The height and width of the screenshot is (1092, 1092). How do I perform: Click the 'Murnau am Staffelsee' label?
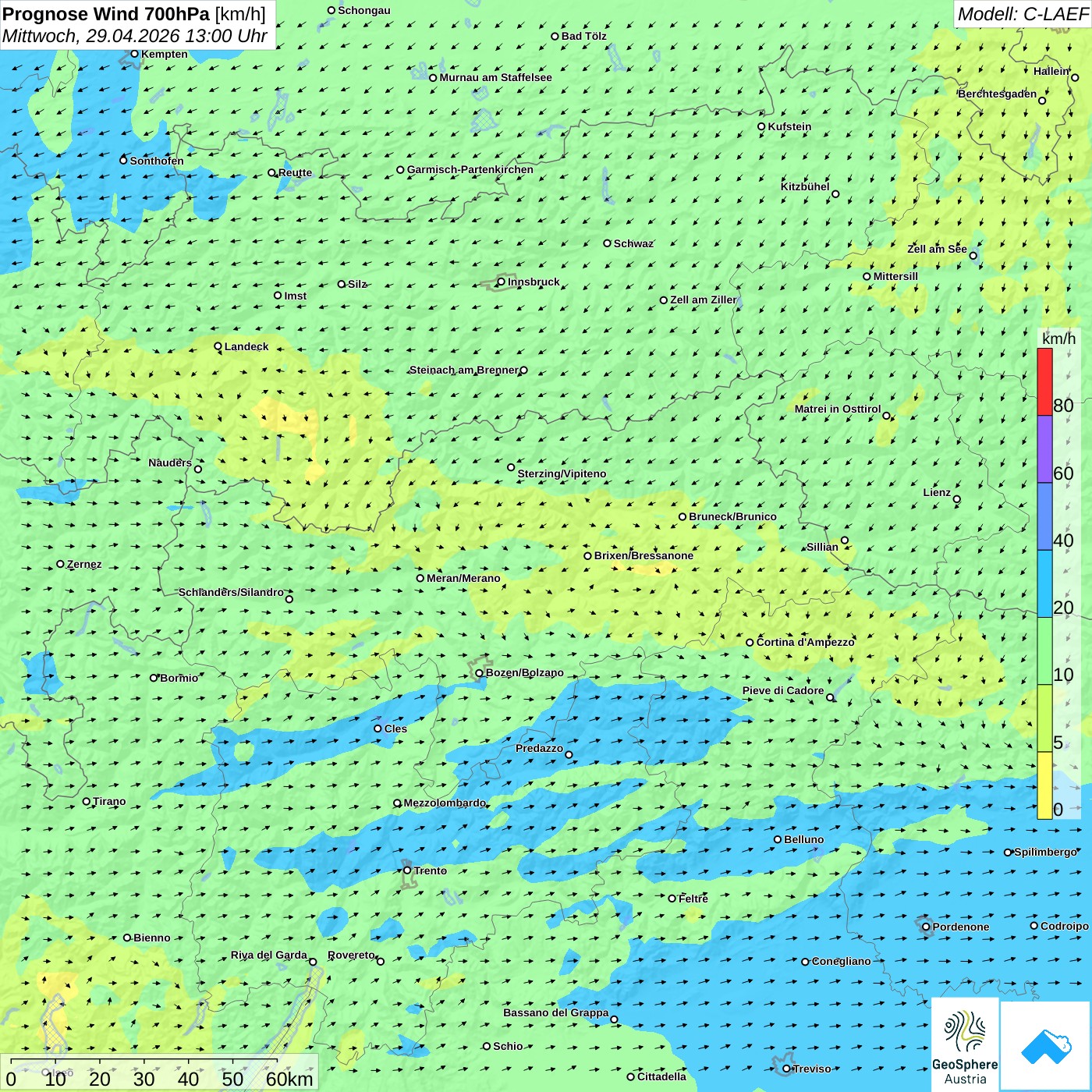point(495,77)
